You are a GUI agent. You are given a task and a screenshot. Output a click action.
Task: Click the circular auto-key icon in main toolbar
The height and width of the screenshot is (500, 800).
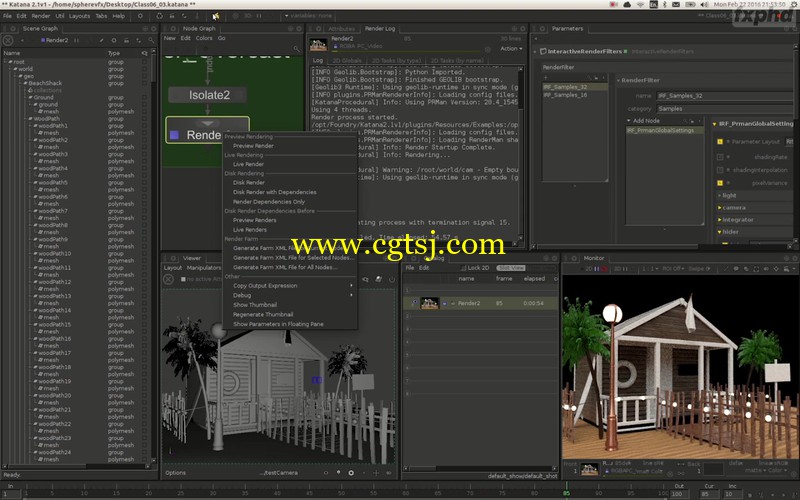click(140, 16)
